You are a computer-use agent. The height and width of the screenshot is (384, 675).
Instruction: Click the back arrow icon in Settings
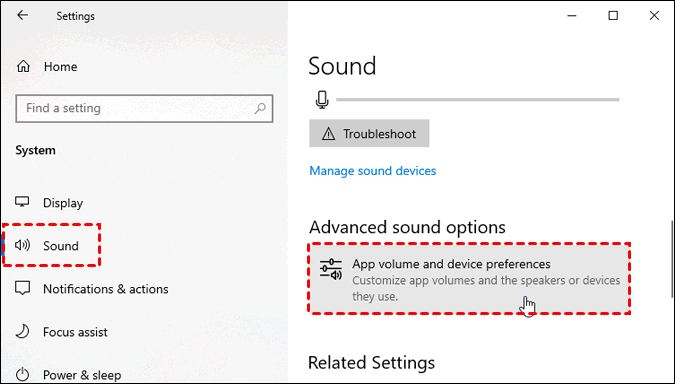pyautogui.click(x=22, y=15)
